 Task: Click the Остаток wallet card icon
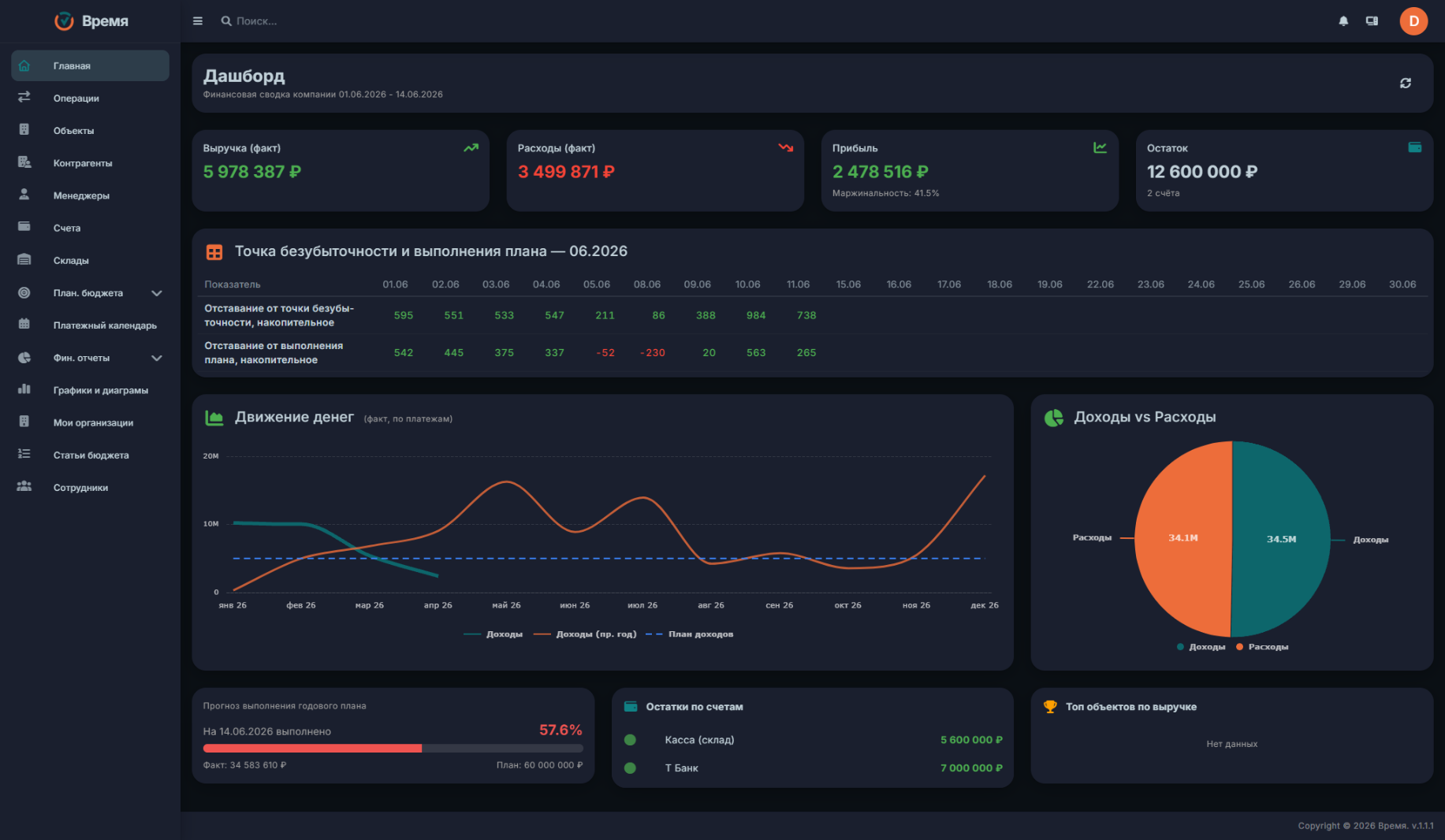pos(1414,147)
